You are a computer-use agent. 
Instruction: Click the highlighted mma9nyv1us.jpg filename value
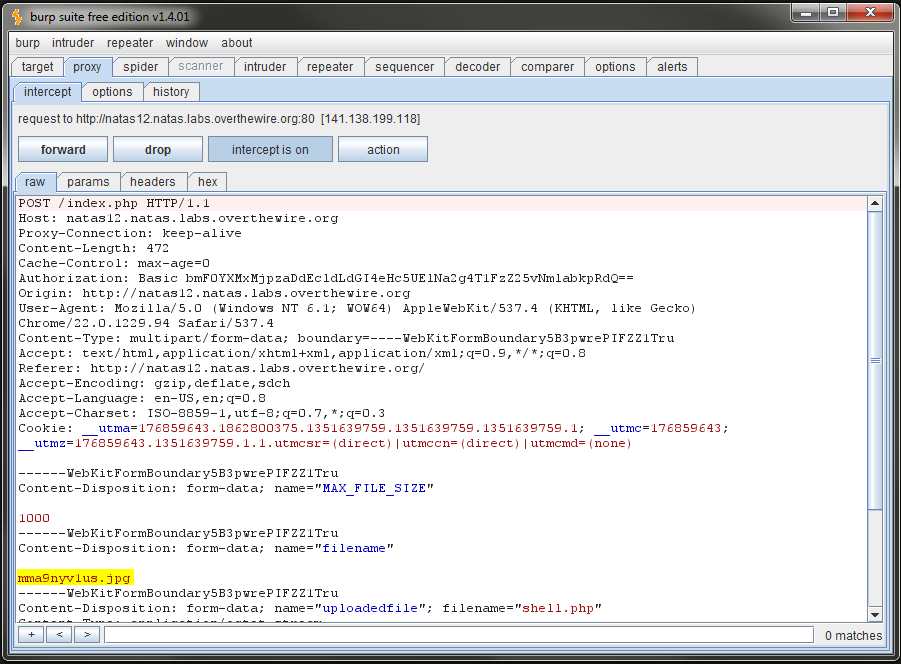[75, 578]
